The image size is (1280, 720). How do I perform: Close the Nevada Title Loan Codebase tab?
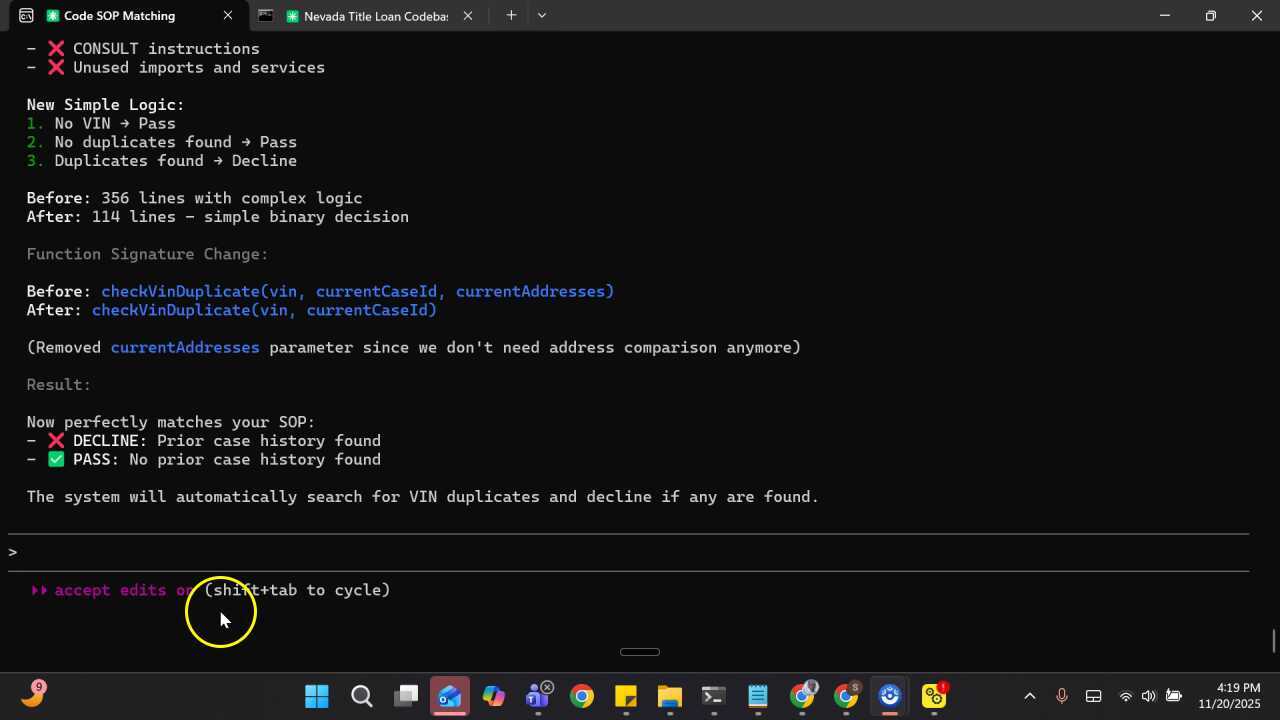(x=468, y=16)
